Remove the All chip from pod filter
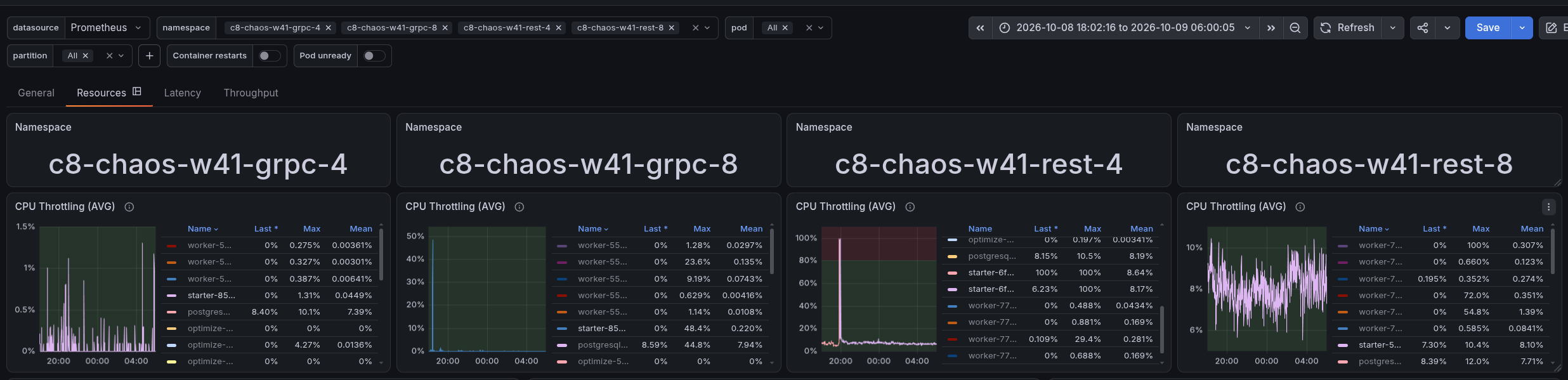Viewport: 1568px width, 380px height. (x=785, y=28)
